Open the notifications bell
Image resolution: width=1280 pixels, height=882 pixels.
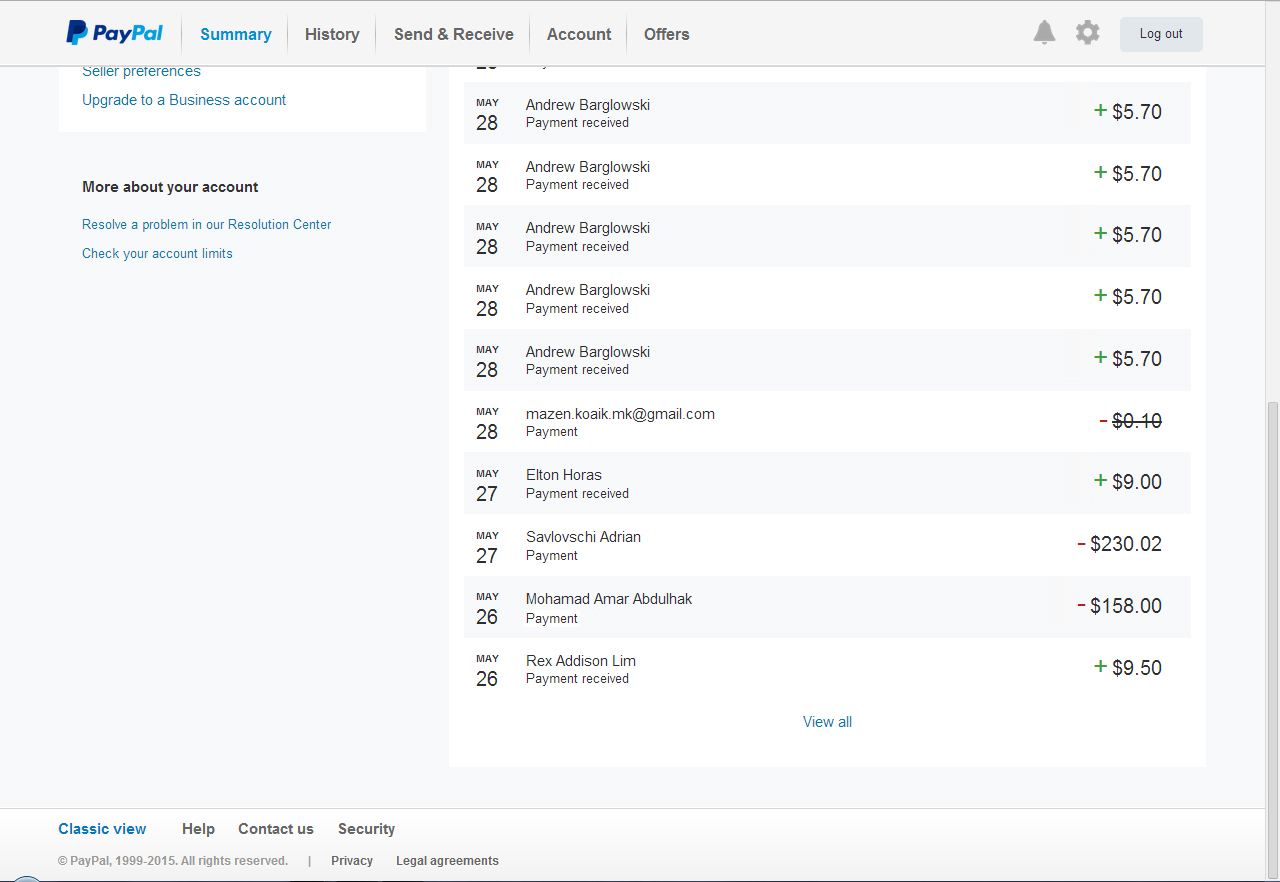(x=1044, y=33)
